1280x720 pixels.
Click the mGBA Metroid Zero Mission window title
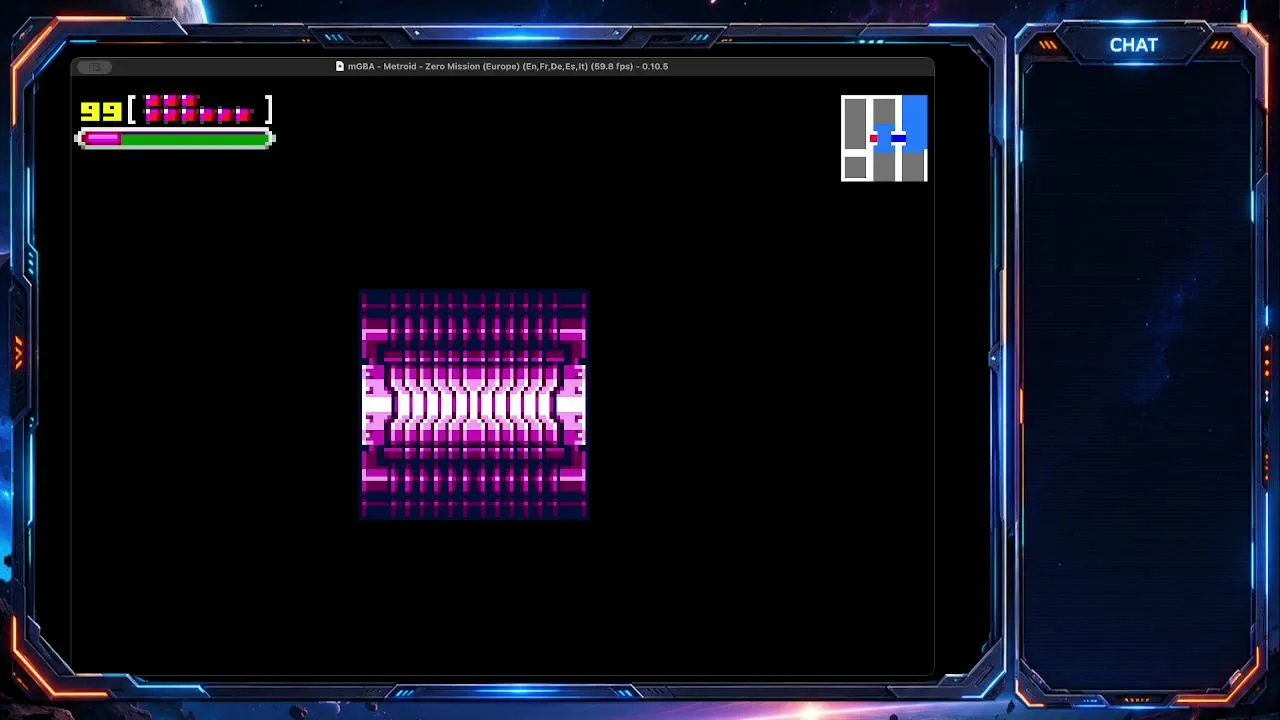[x=508, y=66]
